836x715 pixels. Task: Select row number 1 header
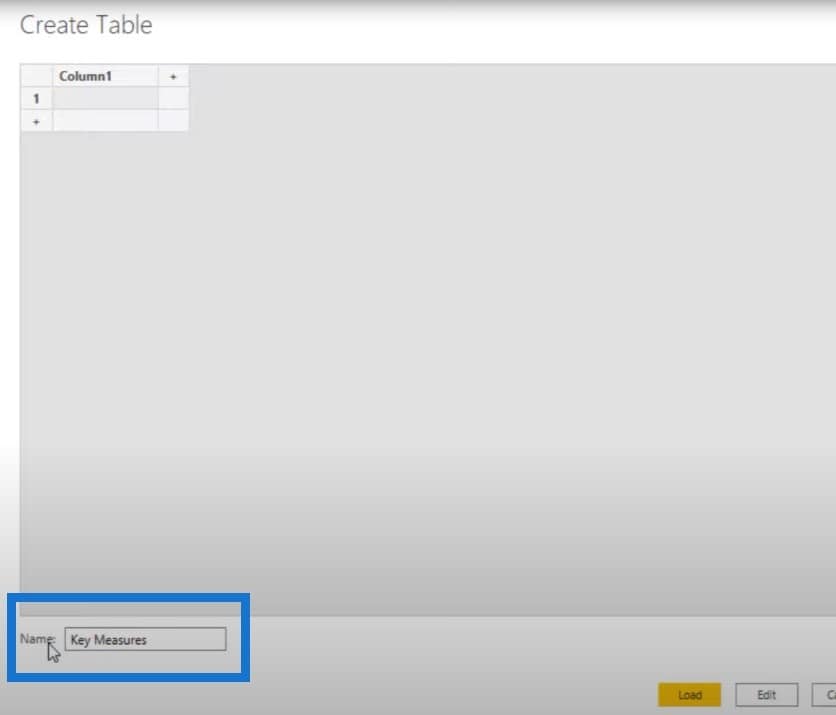click(x=36, y=99)
